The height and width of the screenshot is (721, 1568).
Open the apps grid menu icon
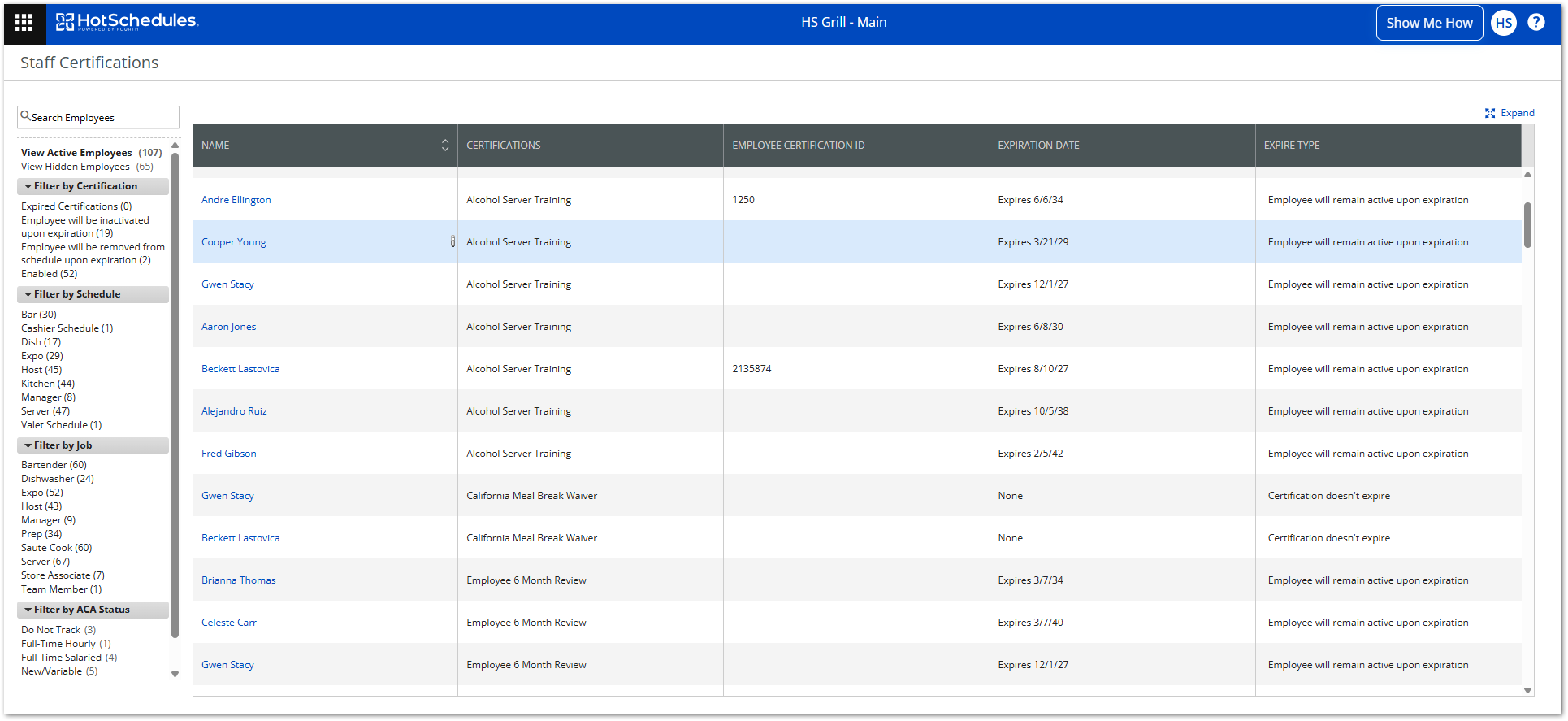point(24,23)
